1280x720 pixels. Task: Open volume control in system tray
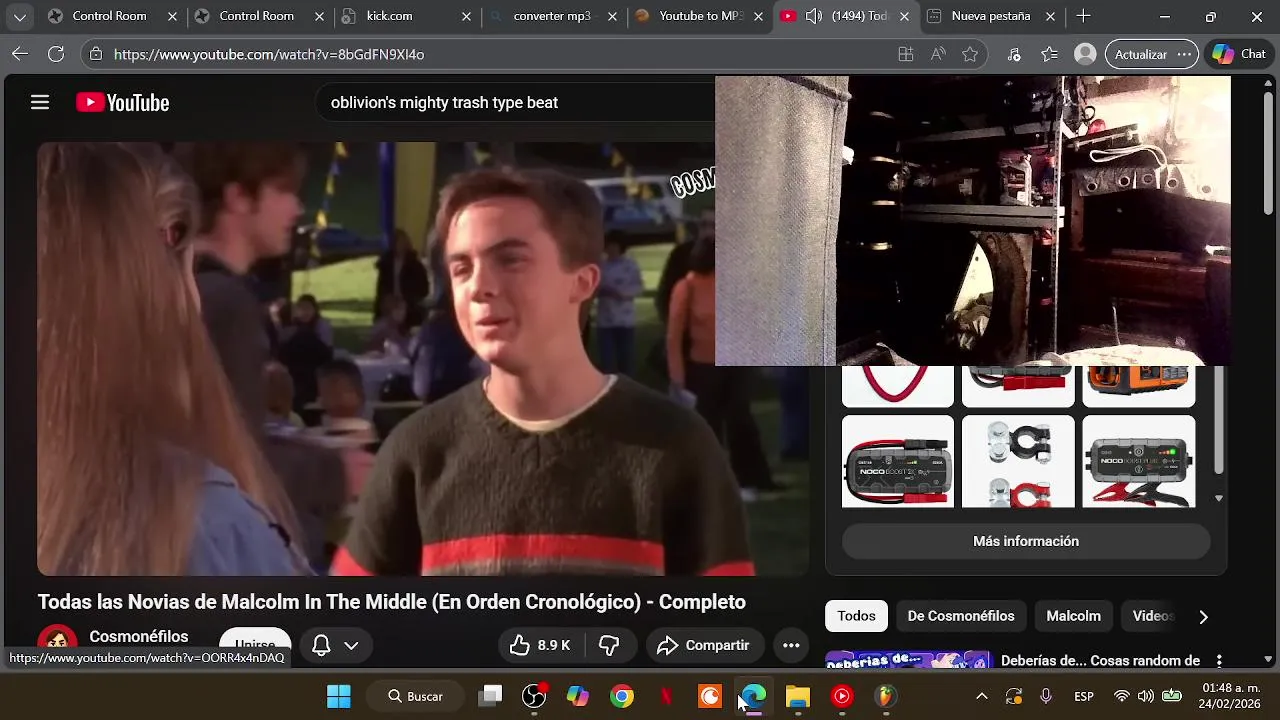click(1146, 696)
